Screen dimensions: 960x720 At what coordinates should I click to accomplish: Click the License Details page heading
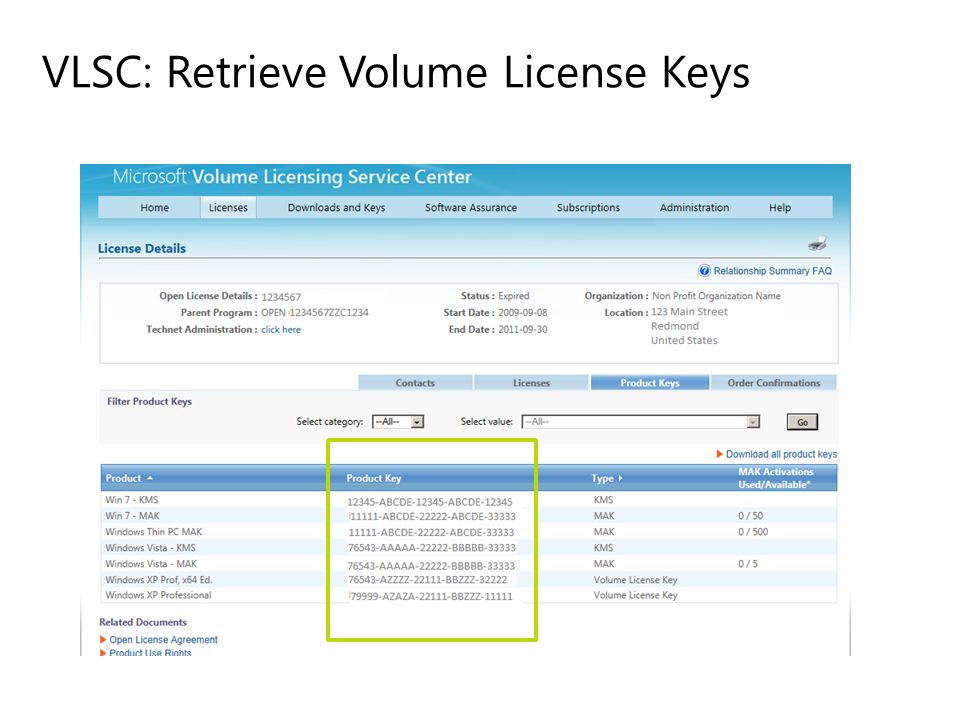click(142, 248)
